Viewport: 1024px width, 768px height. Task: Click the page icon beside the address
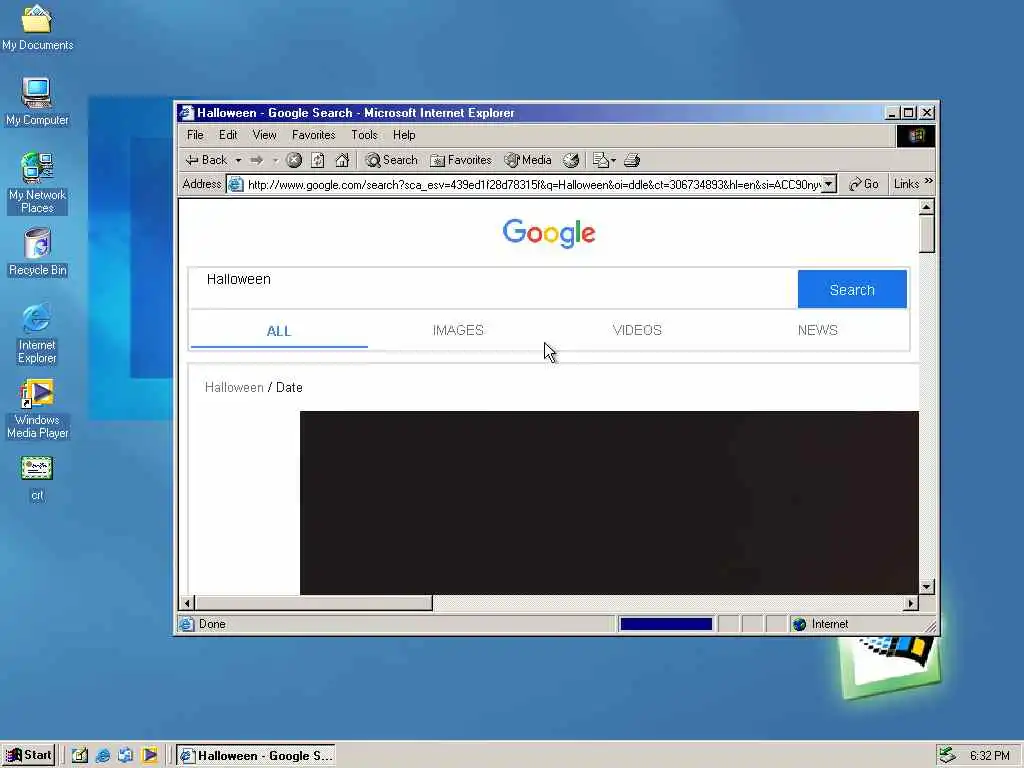point(236,185)
